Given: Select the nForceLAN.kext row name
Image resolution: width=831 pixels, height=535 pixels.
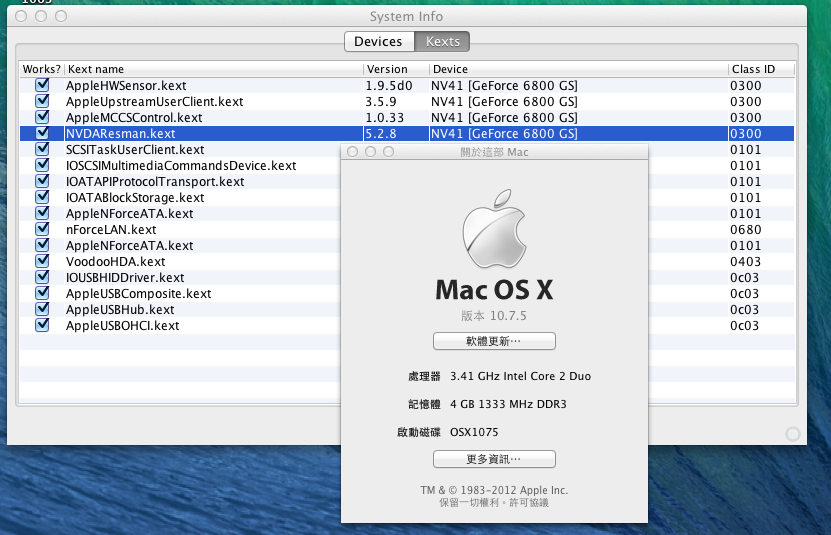Looking at the screenshot, I should 111,230.
